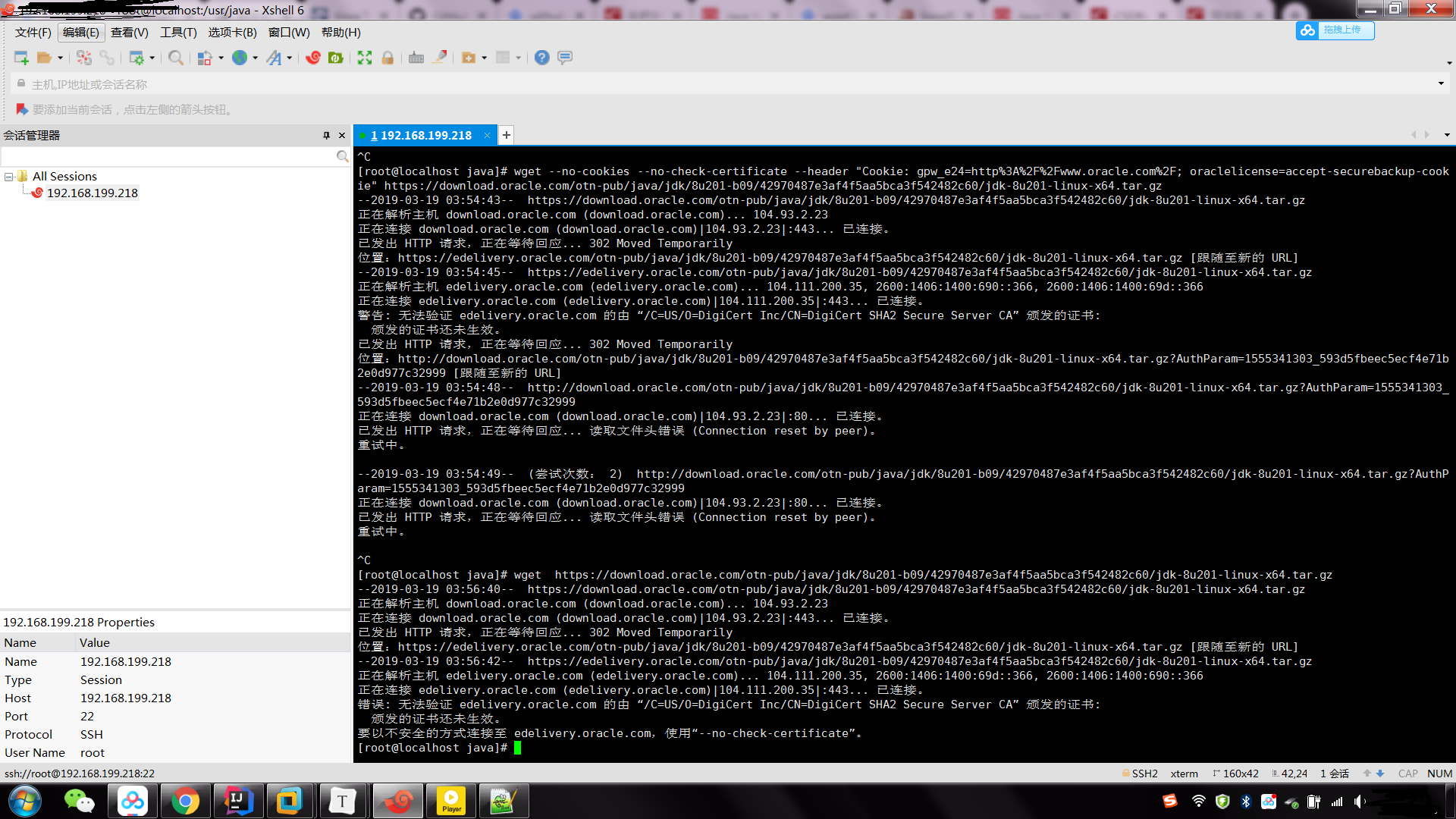Open the sessions folder icon on toolbar

coord(45,58)
